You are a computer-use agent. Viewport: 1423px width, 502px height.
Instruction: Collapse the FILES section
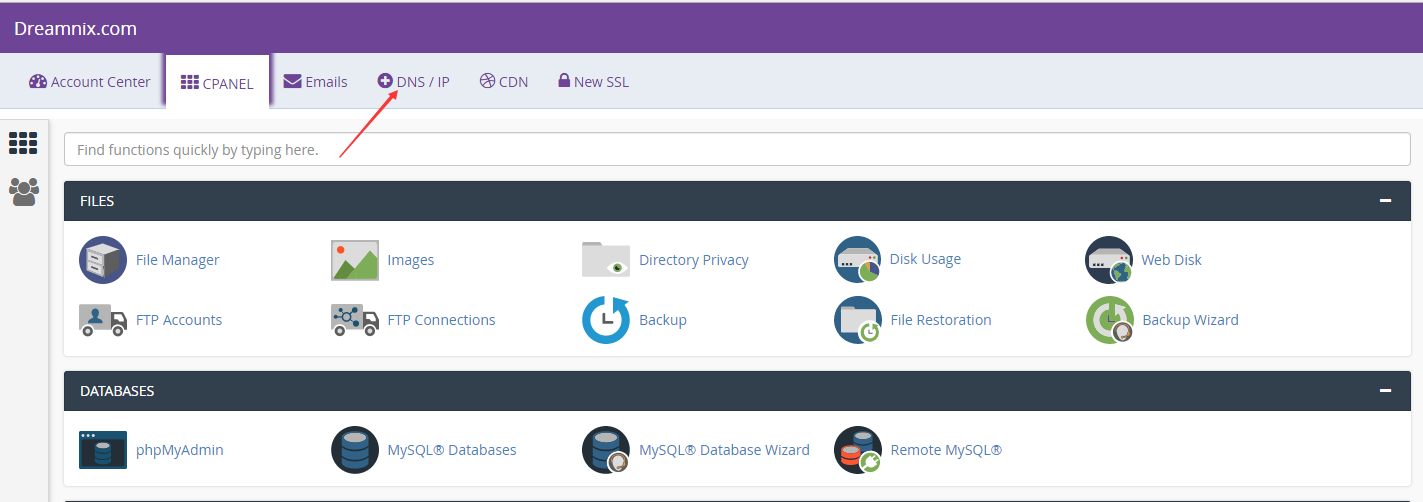coord(1385,201)
